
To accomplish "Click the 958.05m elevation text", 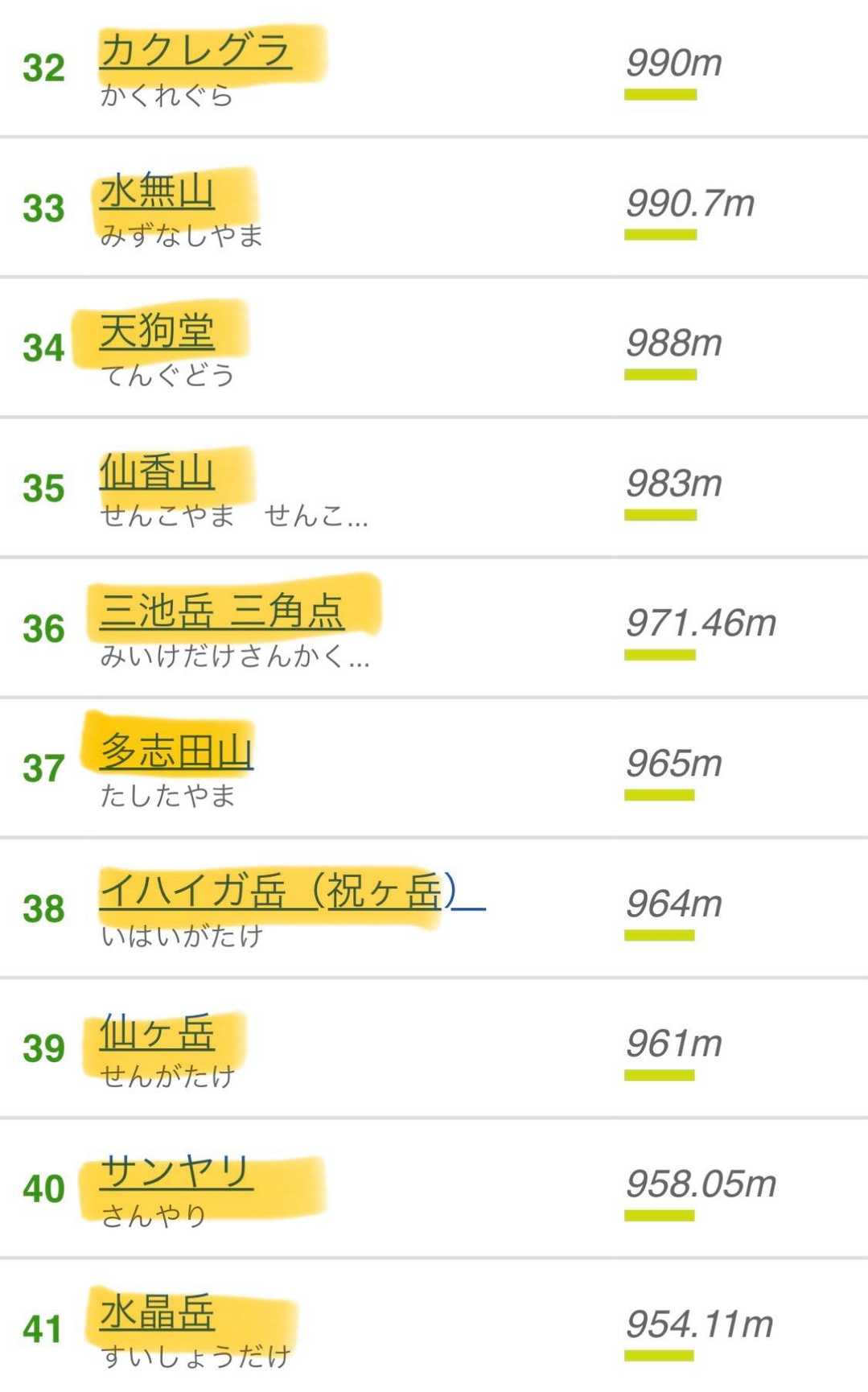I will coord(701,1184).
